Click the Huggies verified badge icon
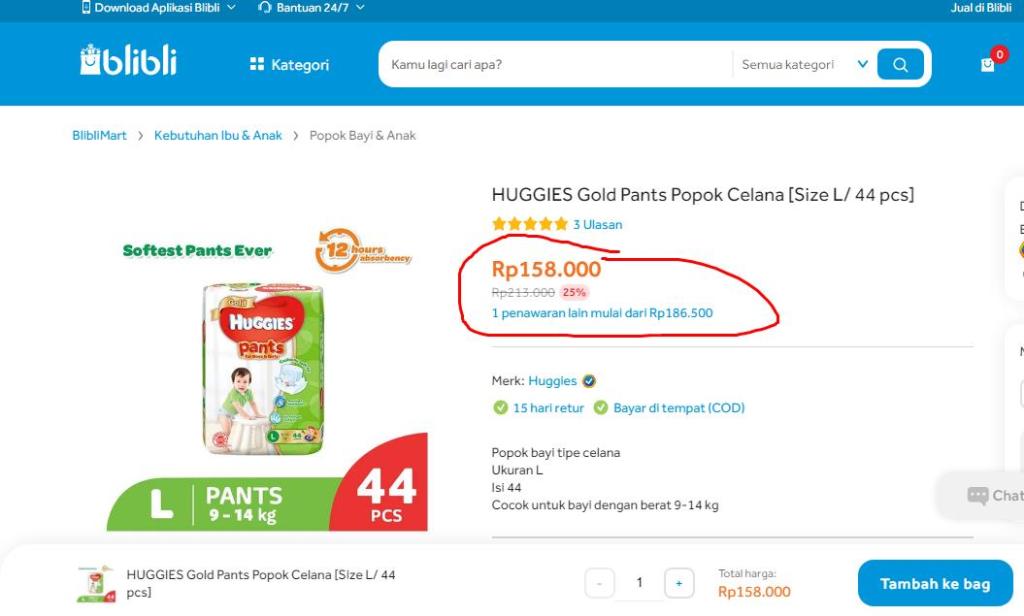Viewport: 1024px width, 616px height. (x=589, y=381)
